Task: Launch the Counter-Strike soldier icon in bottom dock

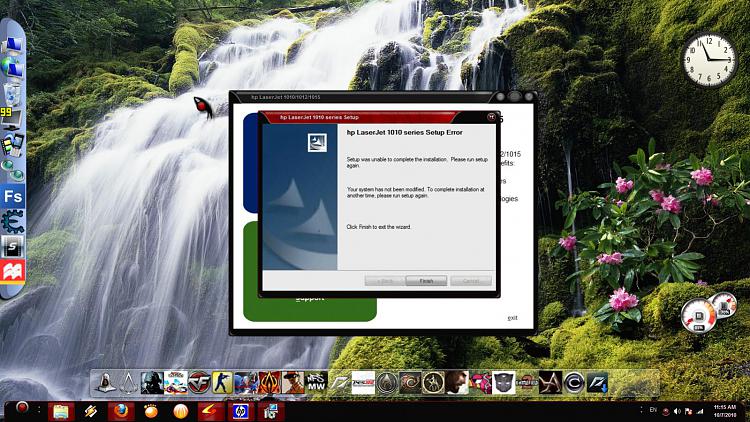Action: (222, 383)
